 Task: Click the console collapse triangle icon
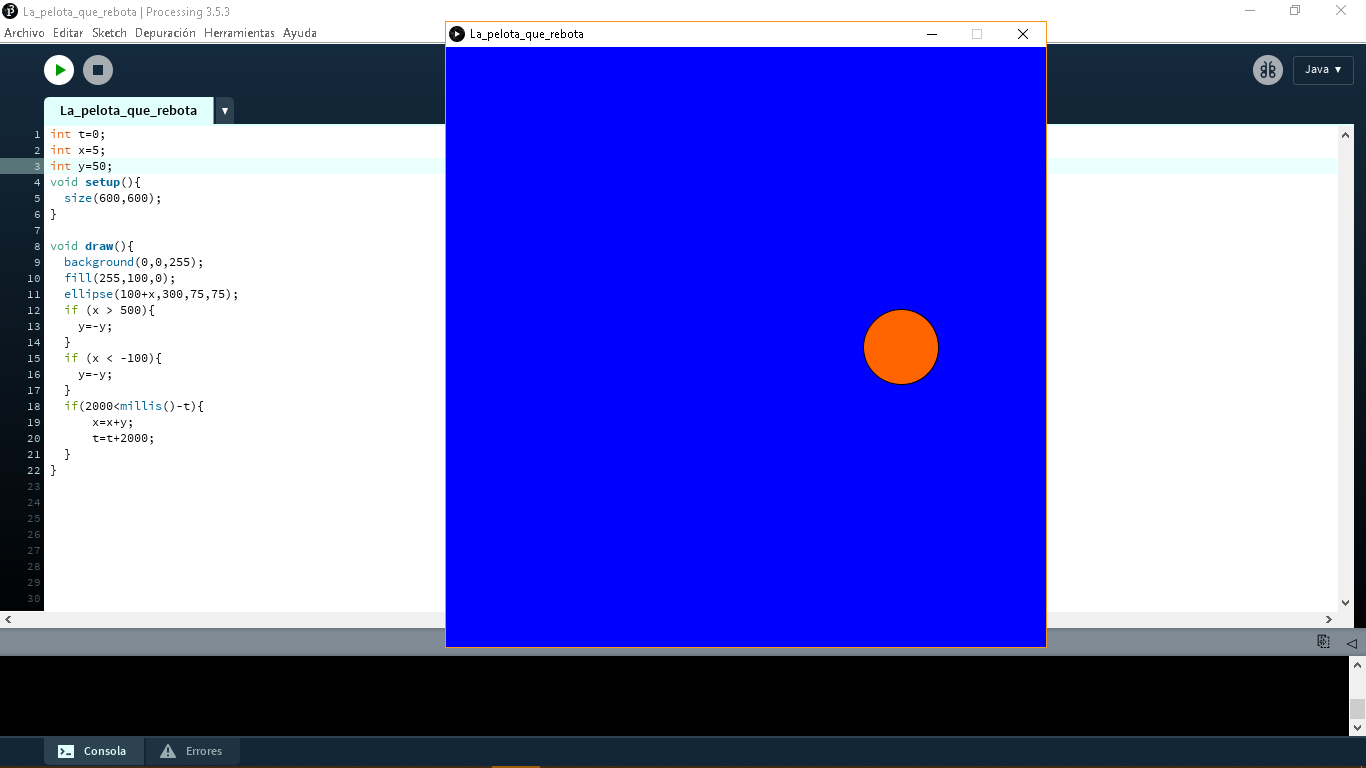[1351, 642]
